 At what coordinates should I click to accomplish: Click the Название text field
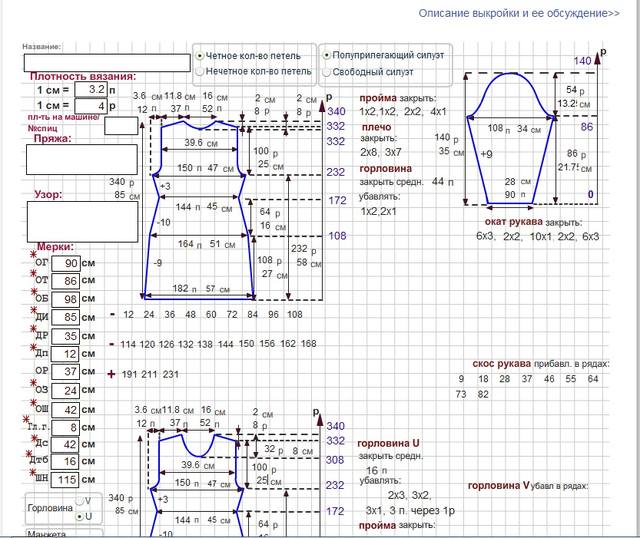click(x=107, y=63)
